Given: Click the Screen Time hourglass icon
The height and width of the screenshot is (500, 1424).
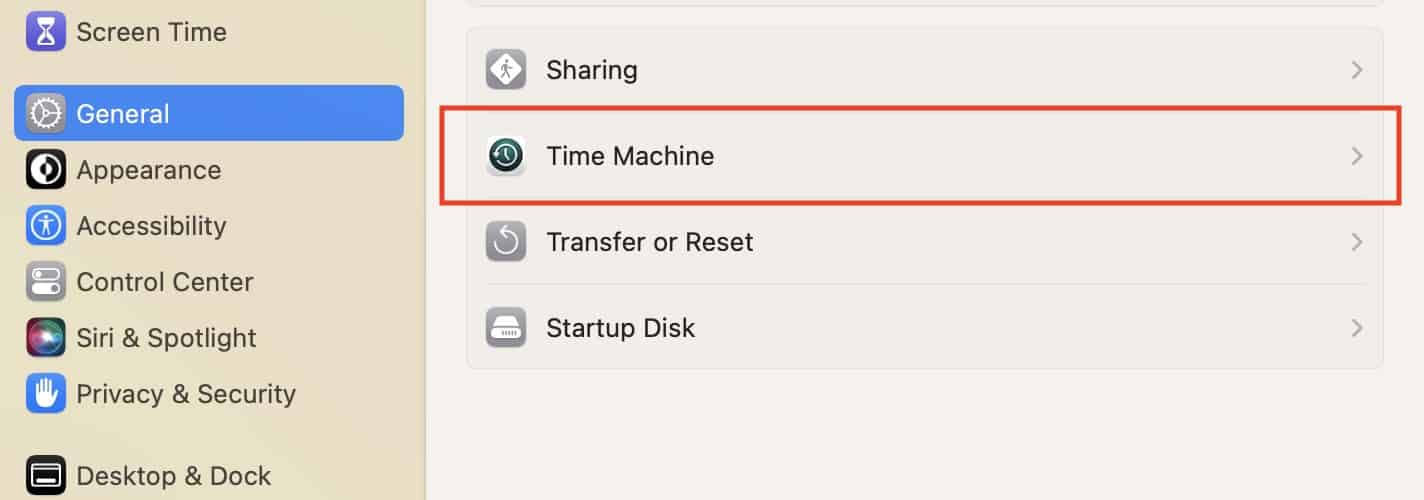Looking at the screenshot, I should [46, 32].
